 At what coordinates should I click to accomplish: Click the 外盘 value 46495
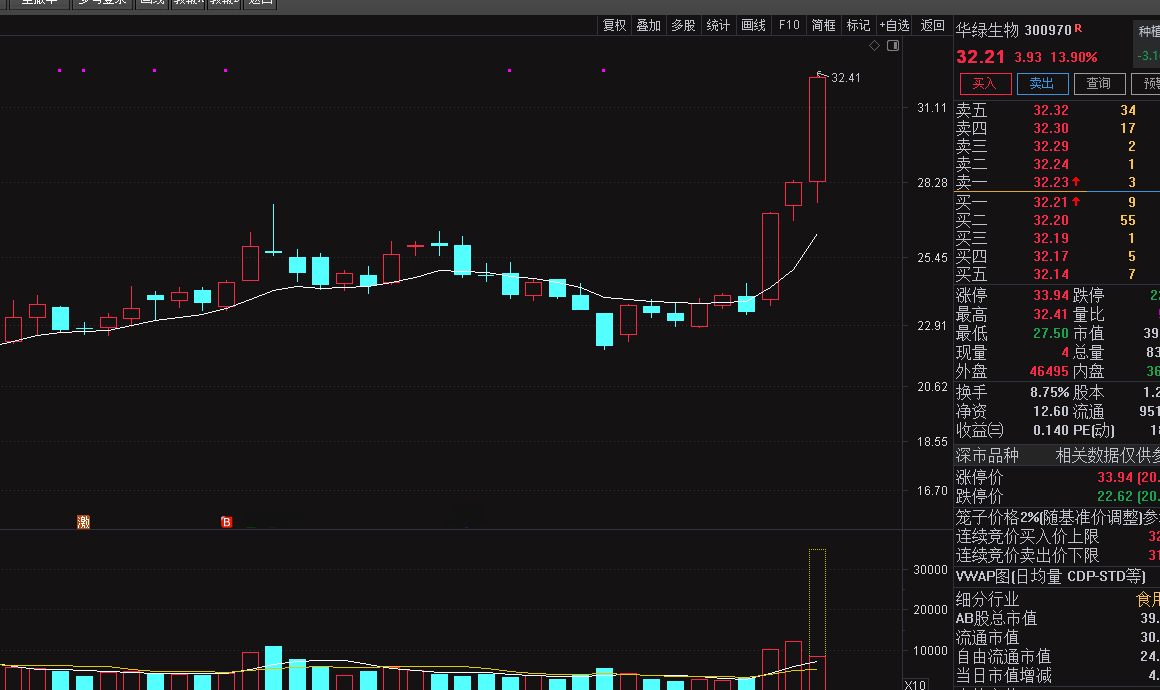(x=1049, y=371)
